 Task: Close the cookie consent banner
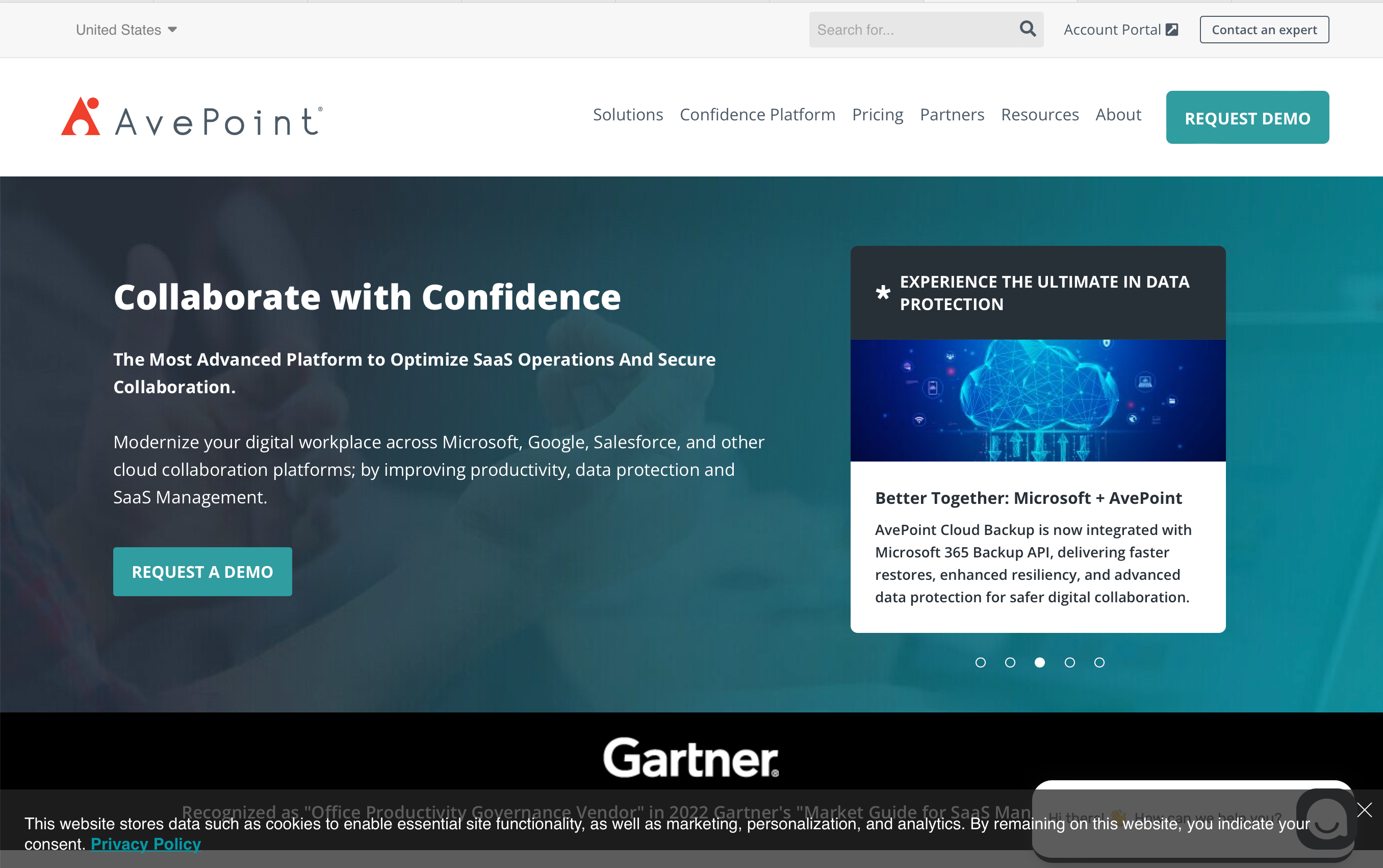(1364, 810)
